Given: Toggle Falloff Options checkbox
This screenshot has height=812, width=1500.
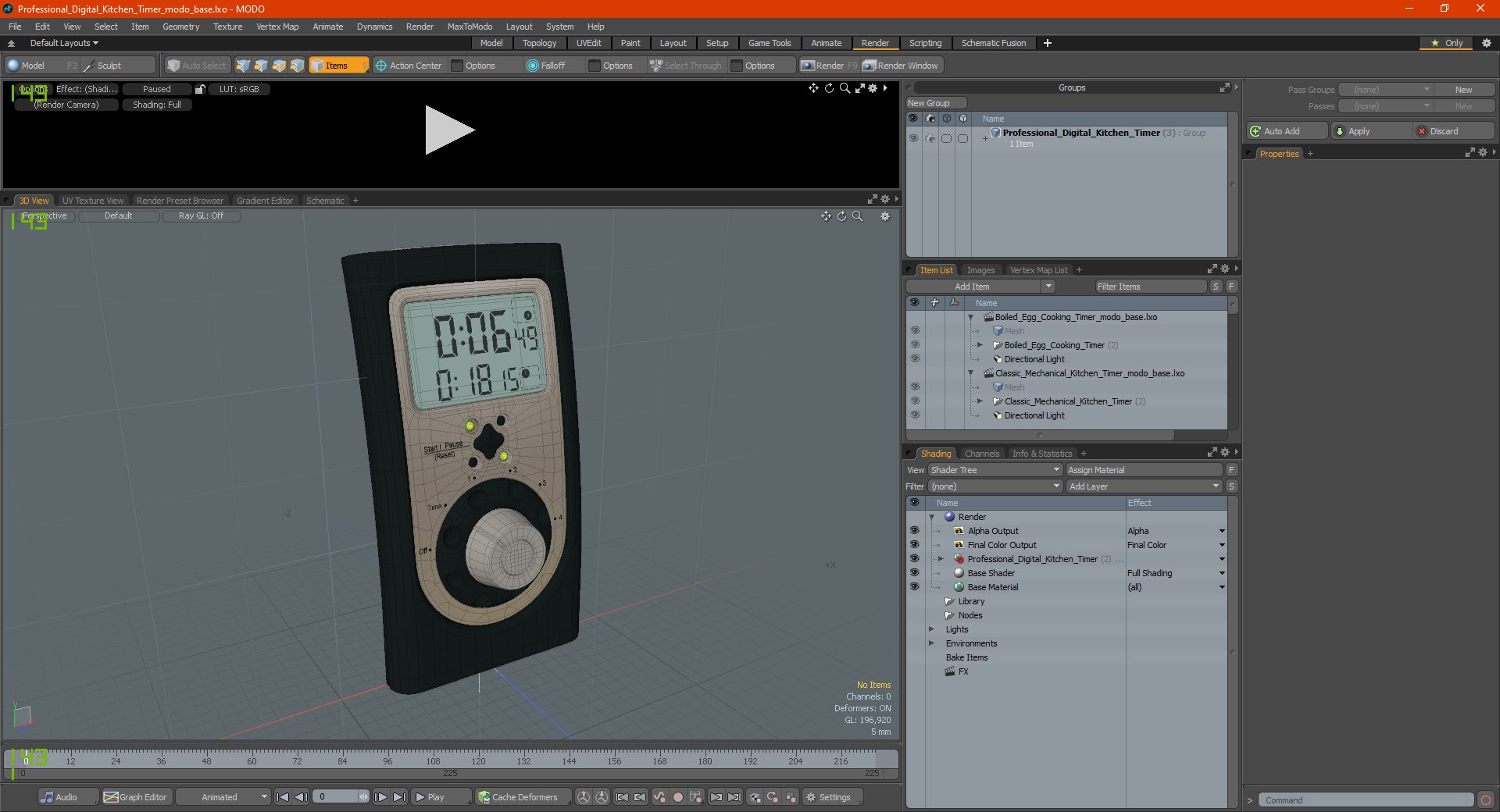Looking at the screenshot, I should pyautogui.click(x=595, y=66).
